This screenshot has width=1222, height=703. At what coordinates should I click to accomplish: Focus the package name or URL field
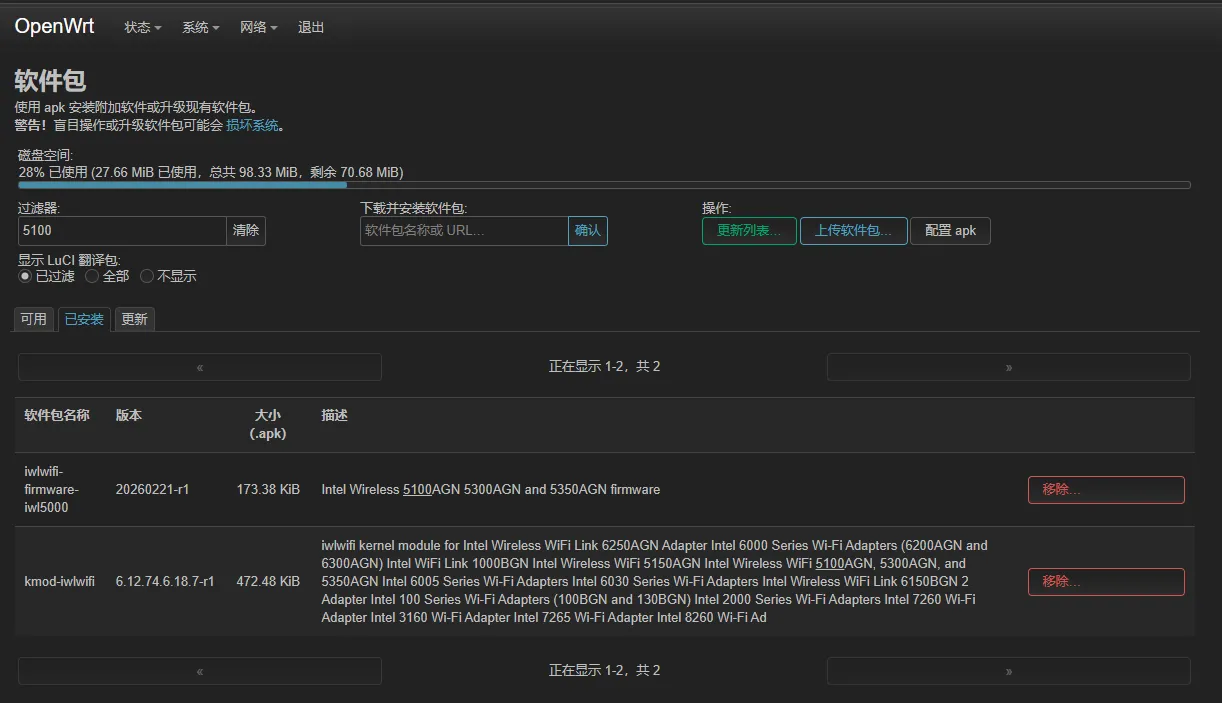(464, 231)
